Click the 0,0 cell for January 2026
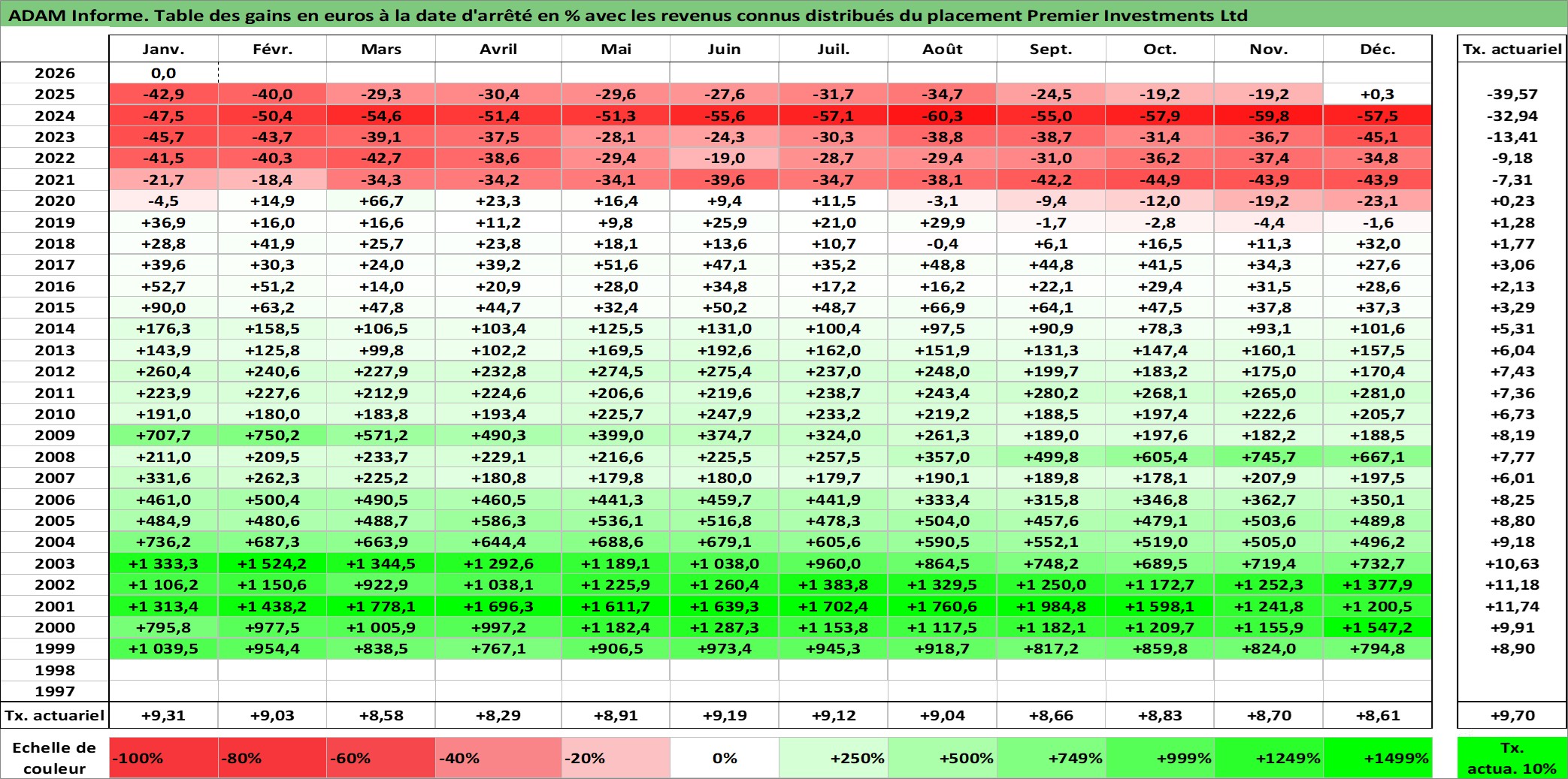Screen dimensions: 1568x779 tap(164, 73)
